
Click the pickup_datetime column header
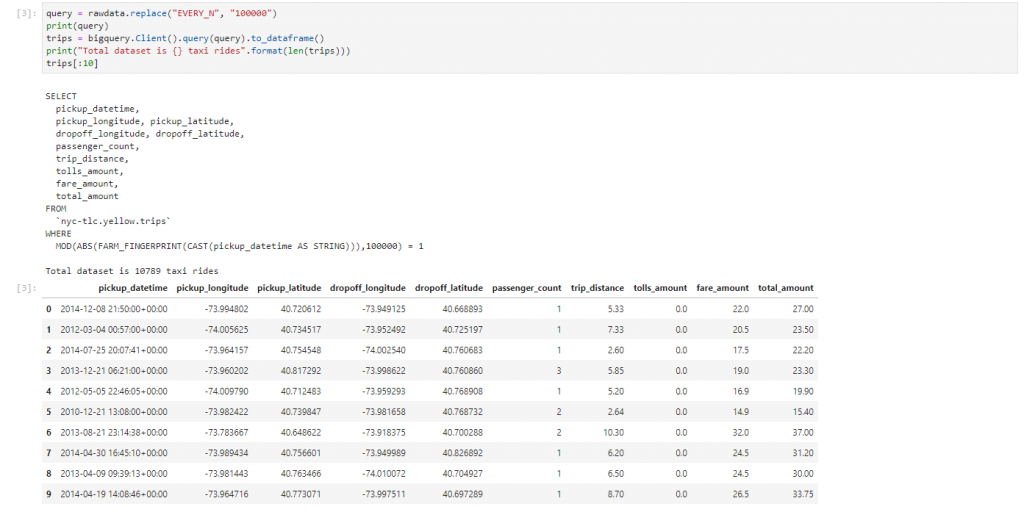tap(133, 288)
